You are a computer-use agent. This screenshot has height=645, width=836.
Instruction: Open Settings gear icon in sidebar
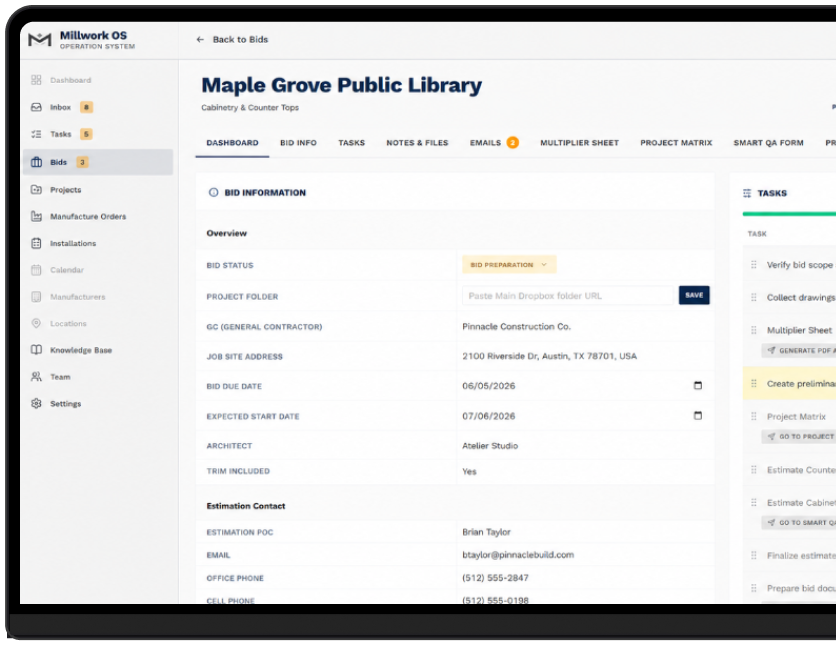pyautogui.click(x=36, y=404)
